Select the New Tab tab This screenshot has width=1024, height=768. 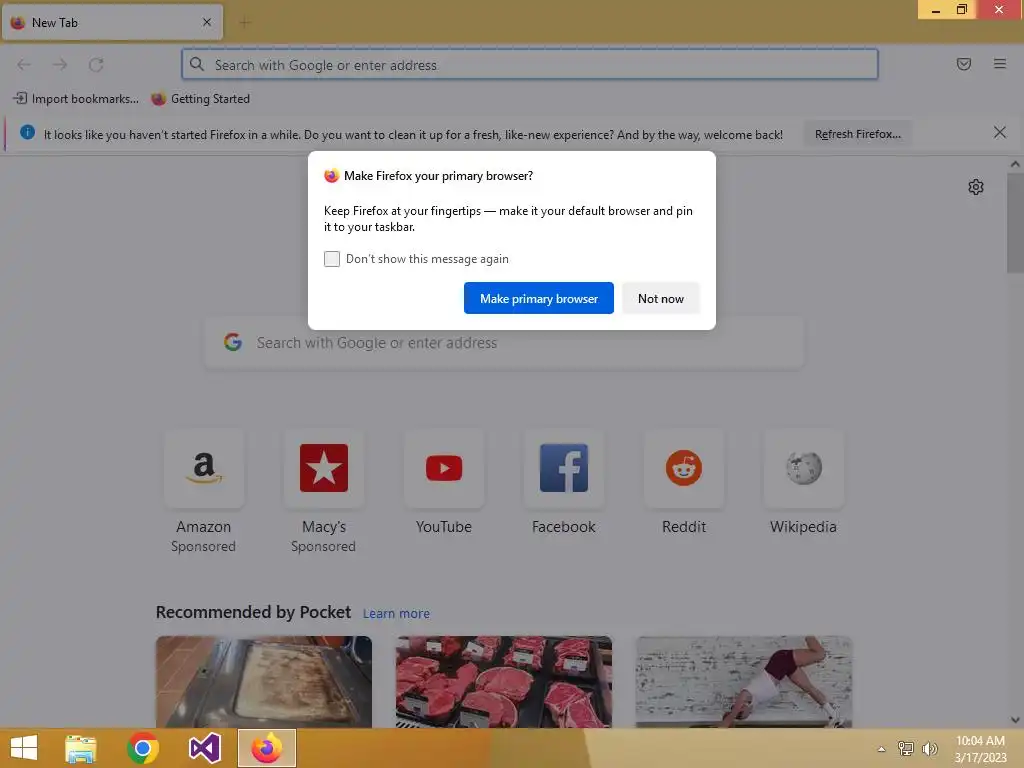pyautogui.click(x=112, y=22)
